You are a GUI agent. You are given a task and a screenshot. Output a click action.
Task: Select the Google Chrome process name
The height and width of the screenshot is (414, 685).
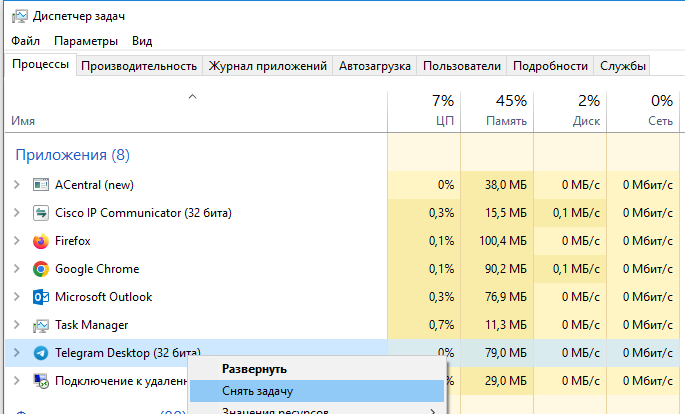point(97,269)
